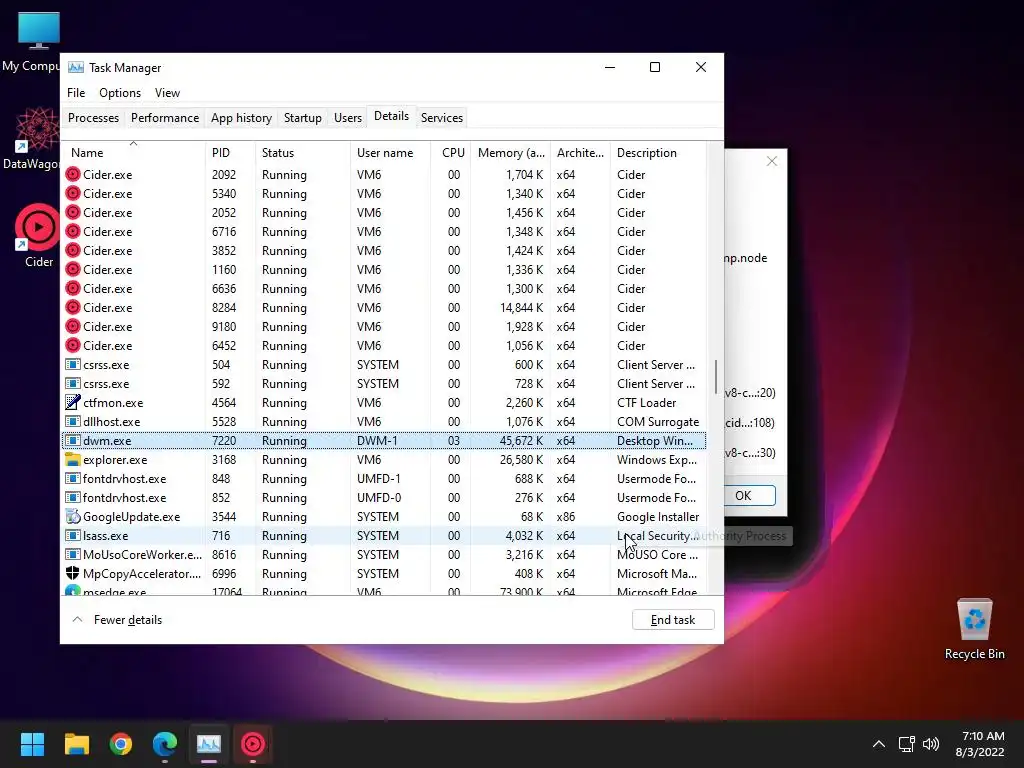
Task: Close the background error dialog
Action: click(771, 161)
